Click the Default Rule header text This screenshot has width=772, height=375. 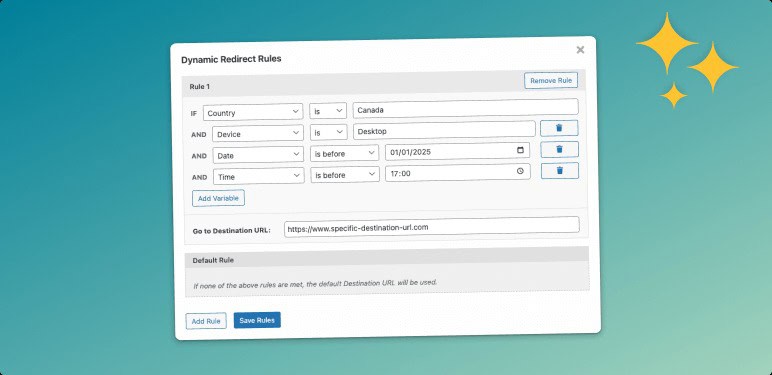(213, 260)
